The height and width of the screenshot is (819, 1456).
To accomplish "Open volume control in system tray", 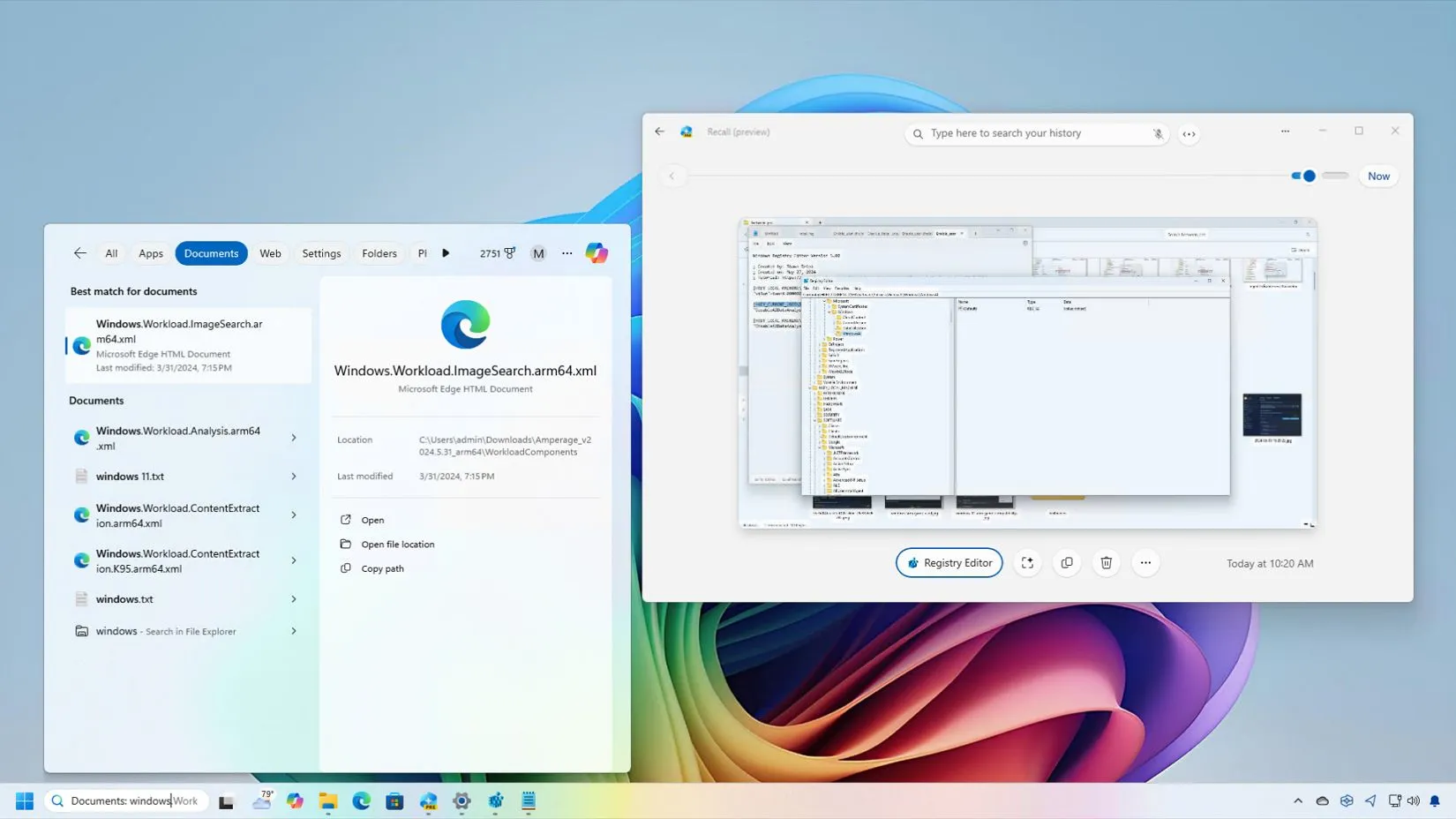I will 1414,801.
